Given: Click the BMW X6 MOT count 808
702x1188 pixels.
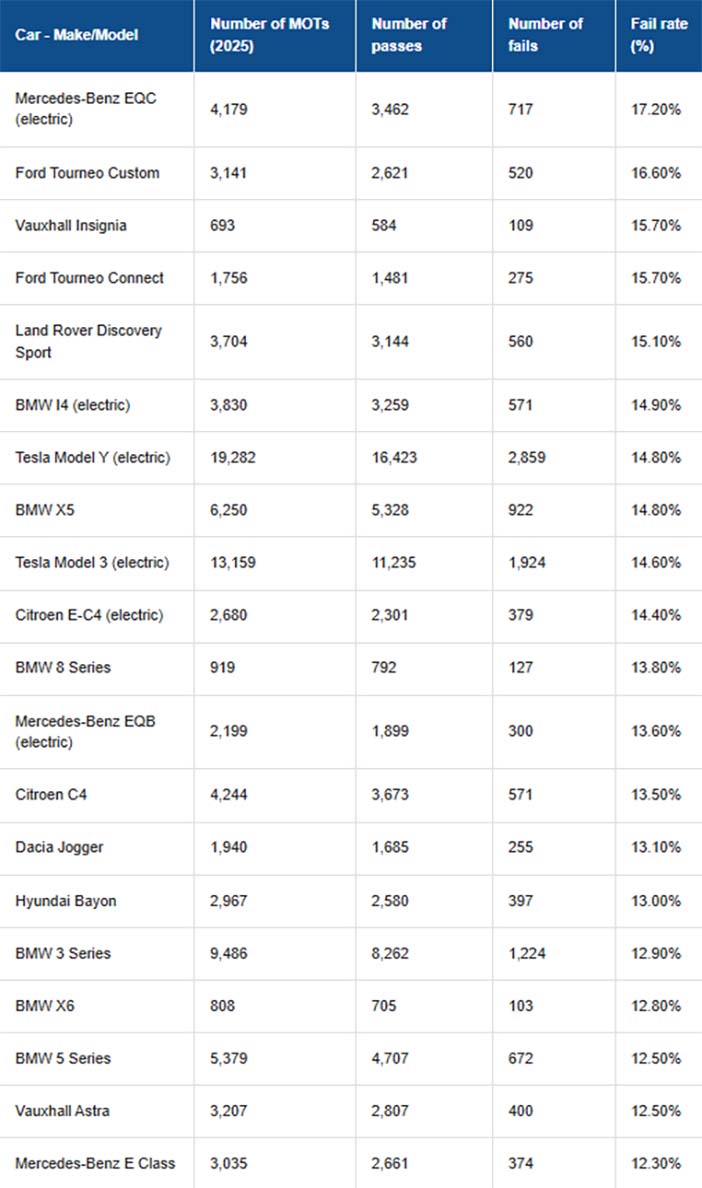Looking at the screenshot, I should [222, 1006].
